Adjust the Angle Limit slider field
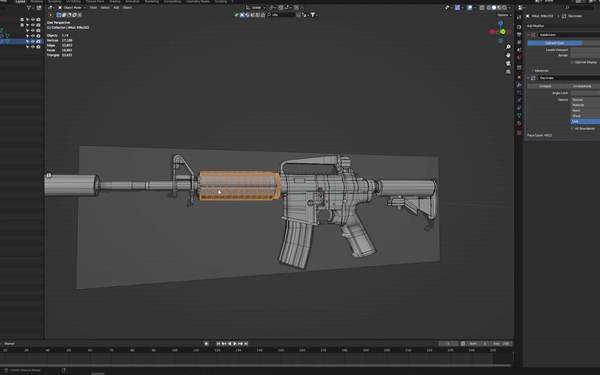The image size is (600, 375). pos(585,93)
